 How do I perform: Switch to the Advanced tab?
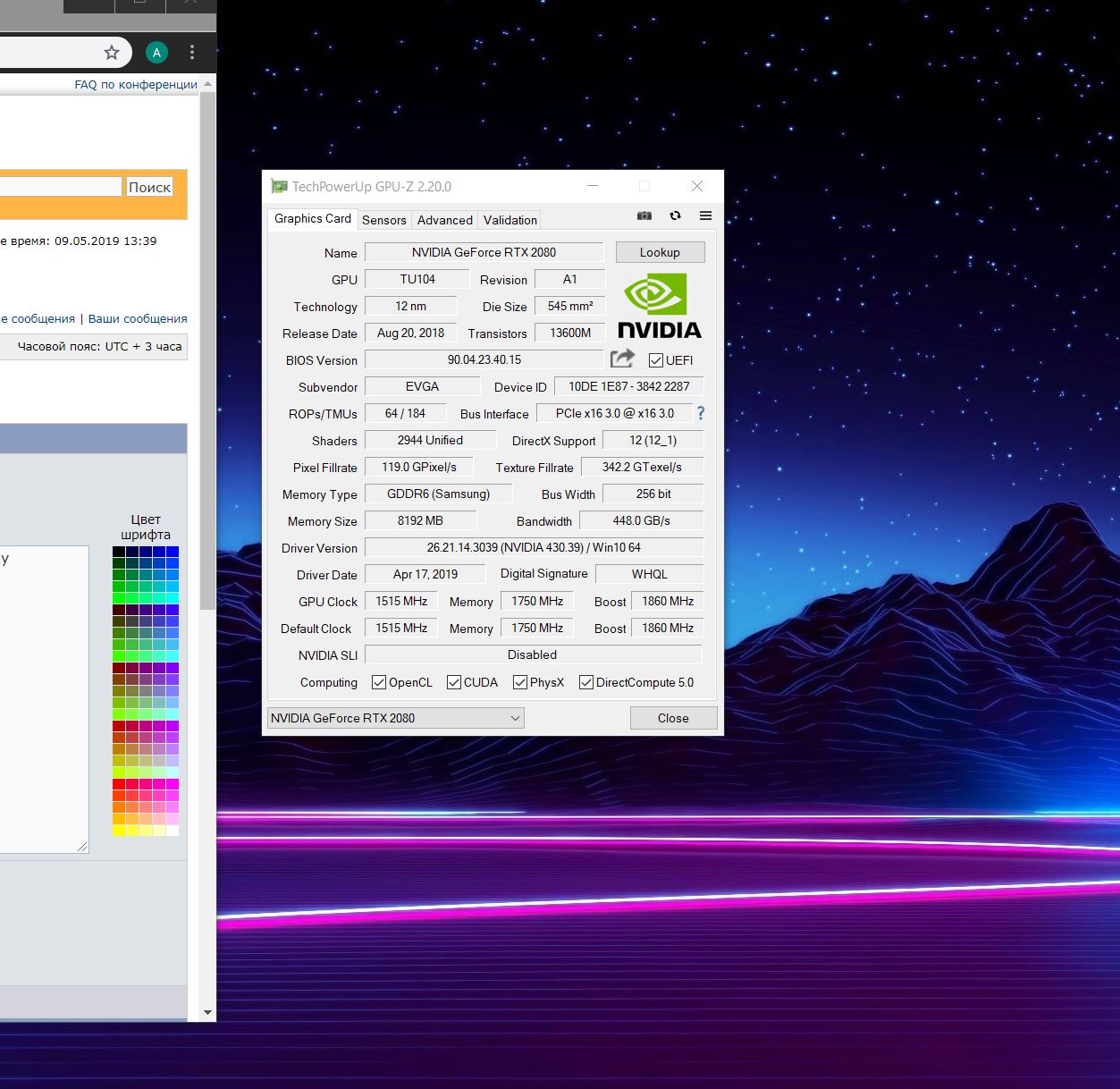click(x=444, y=220)
